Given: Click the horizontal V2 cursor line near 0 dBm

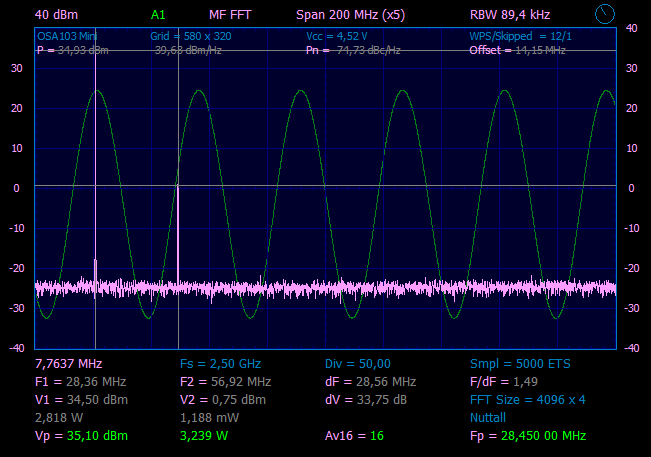Looking at the screenshot, I should tap(400, 186).
